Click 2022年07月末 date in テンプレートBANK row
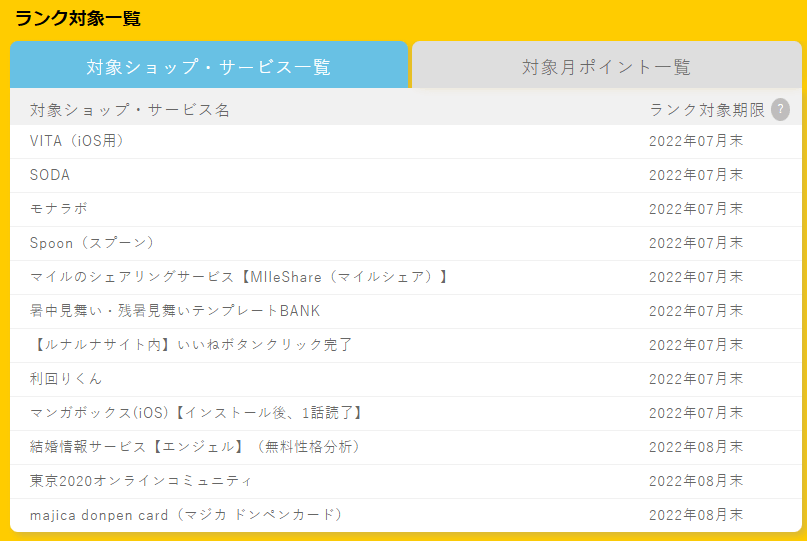 (x=696, y=311)
